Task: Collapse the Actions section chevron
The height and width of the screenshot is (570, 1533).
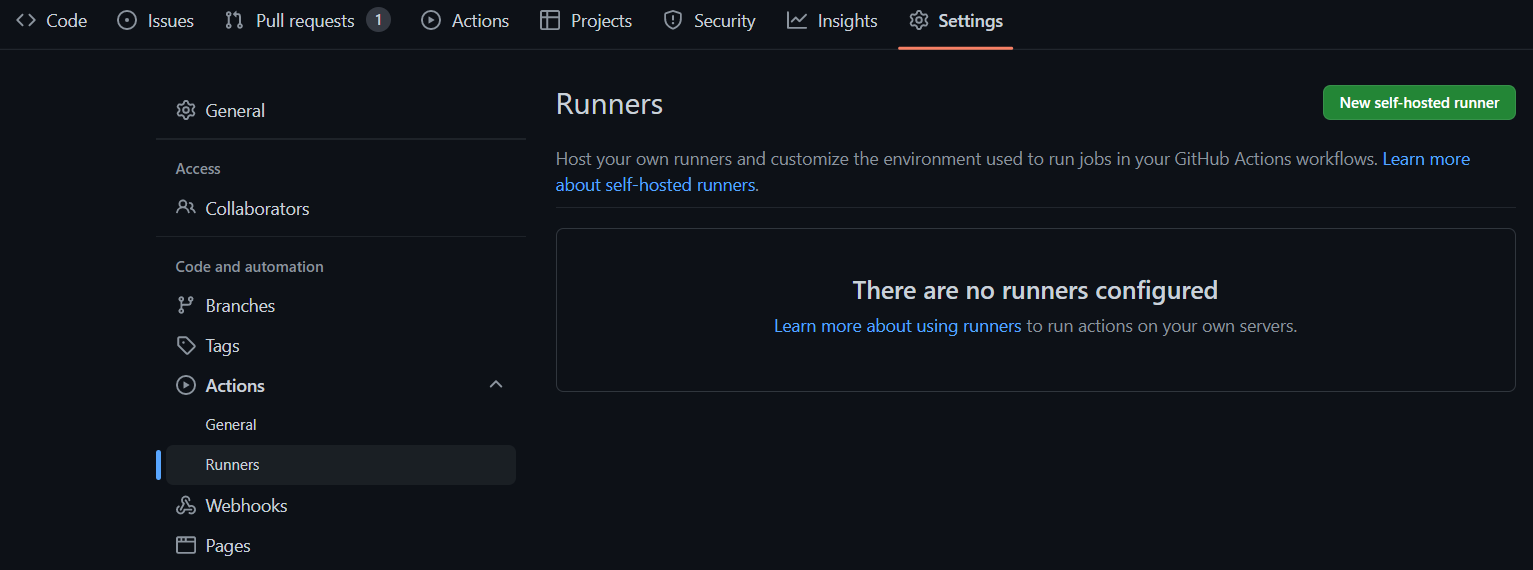Action: click(495, 385)
